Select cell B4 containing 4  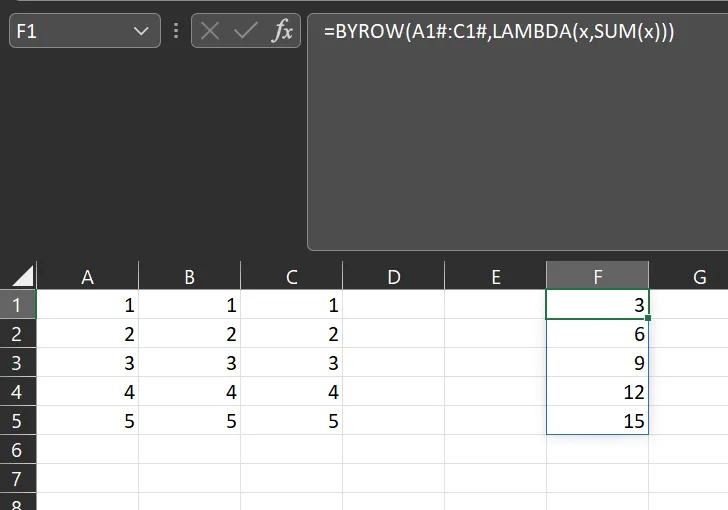[x=189, y=392]
